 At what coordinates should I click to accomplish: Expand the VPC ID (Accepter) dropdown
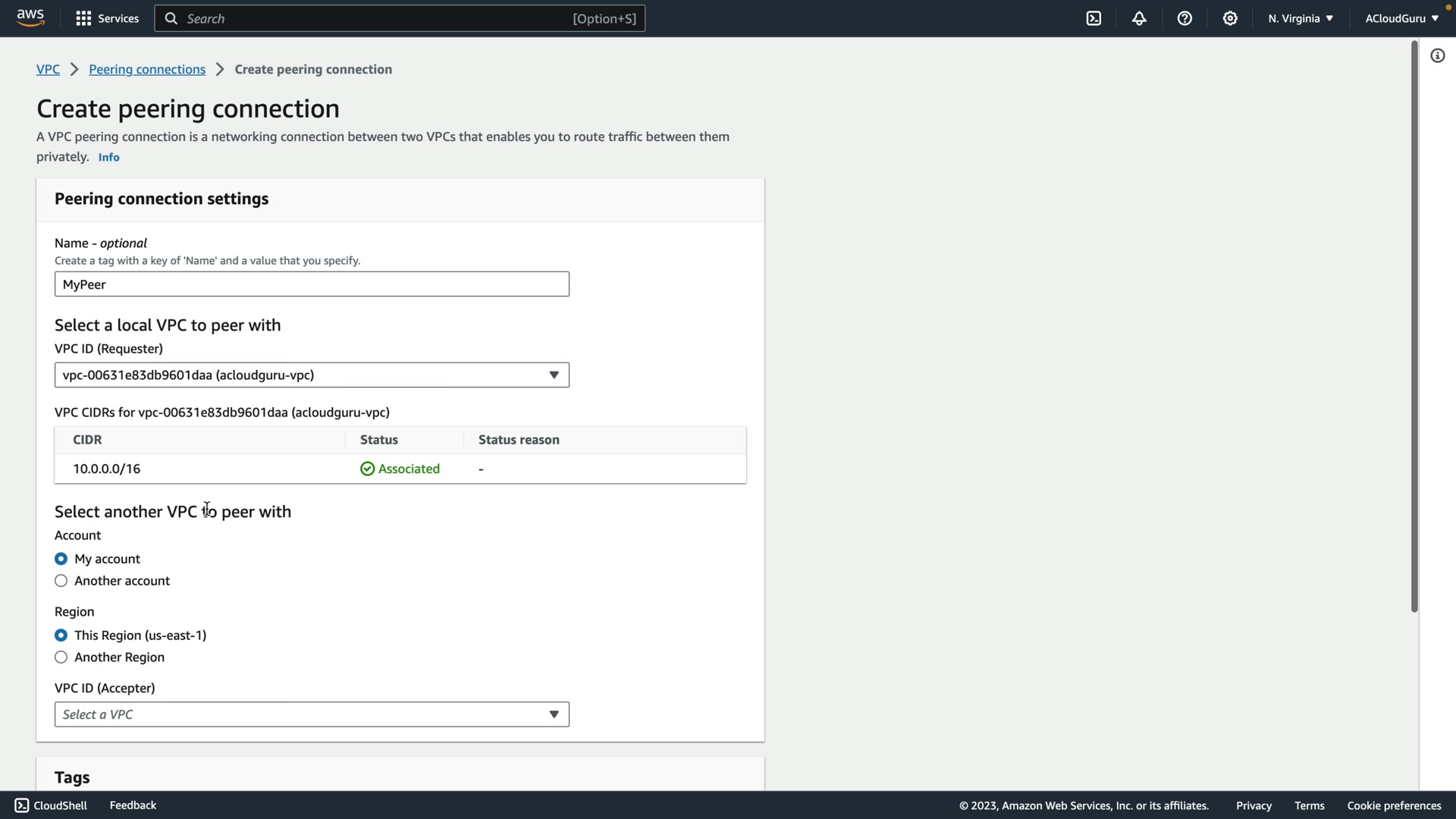tap(312, 714)
